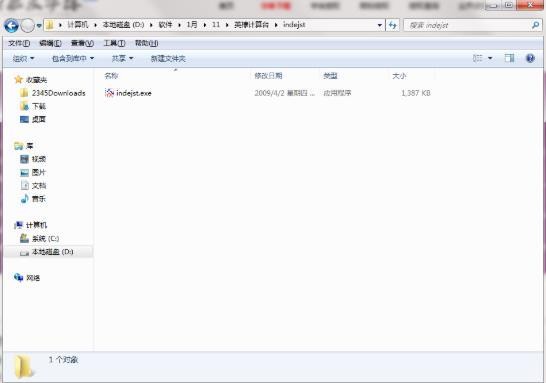
Task: Click the search magnifier icon
Action: (536, 25)
